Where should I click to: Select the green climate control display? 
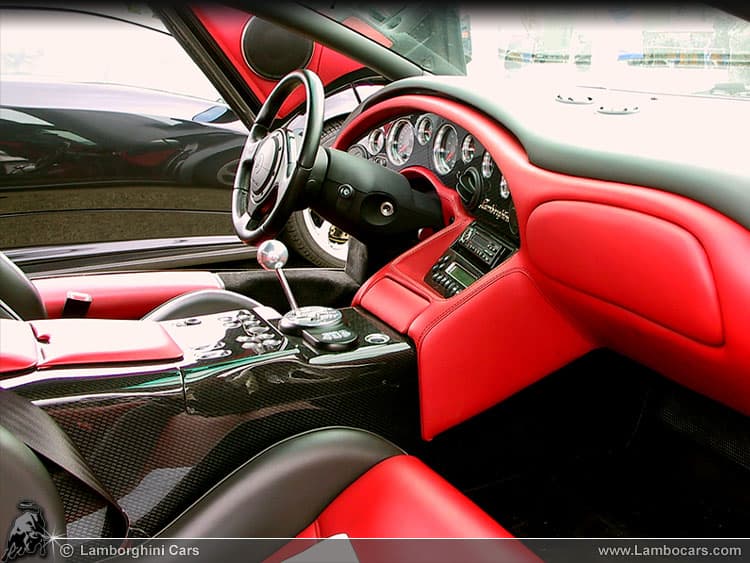[x=461, y=273]
